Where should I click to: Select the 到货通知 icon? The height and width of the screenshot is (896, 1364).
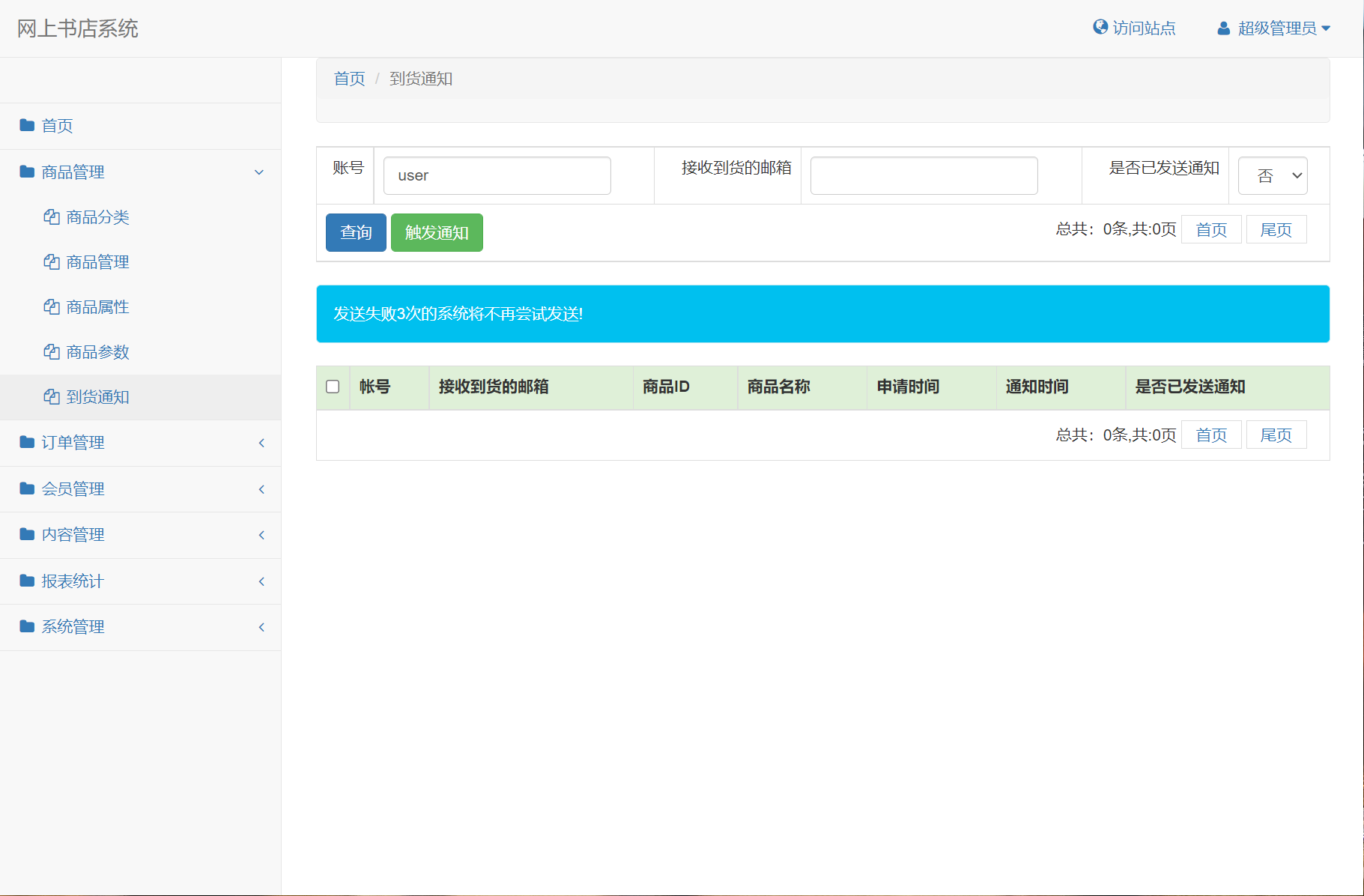[x=51, y=397]
